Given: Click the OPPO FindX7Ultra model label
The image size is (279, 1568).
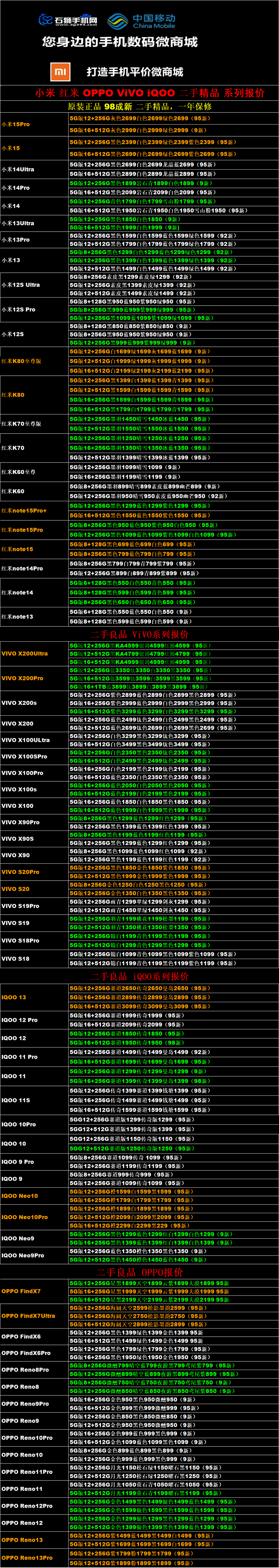Looking at the screenshot, I should (28, 1316).
